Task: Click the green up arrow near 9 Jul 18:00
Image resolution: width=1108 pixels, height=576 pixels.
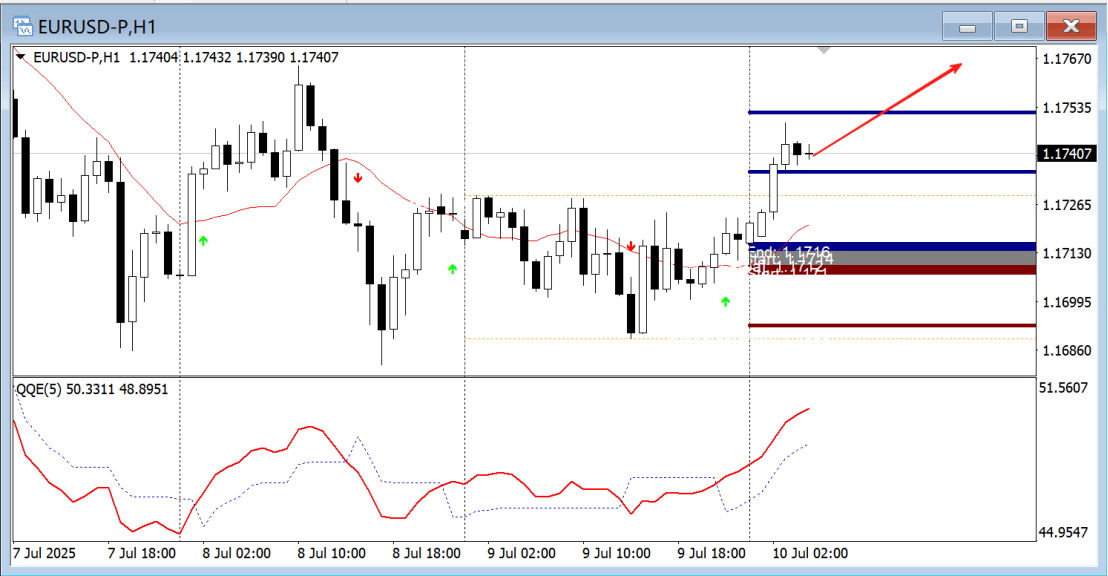Action: click(726, 300)
